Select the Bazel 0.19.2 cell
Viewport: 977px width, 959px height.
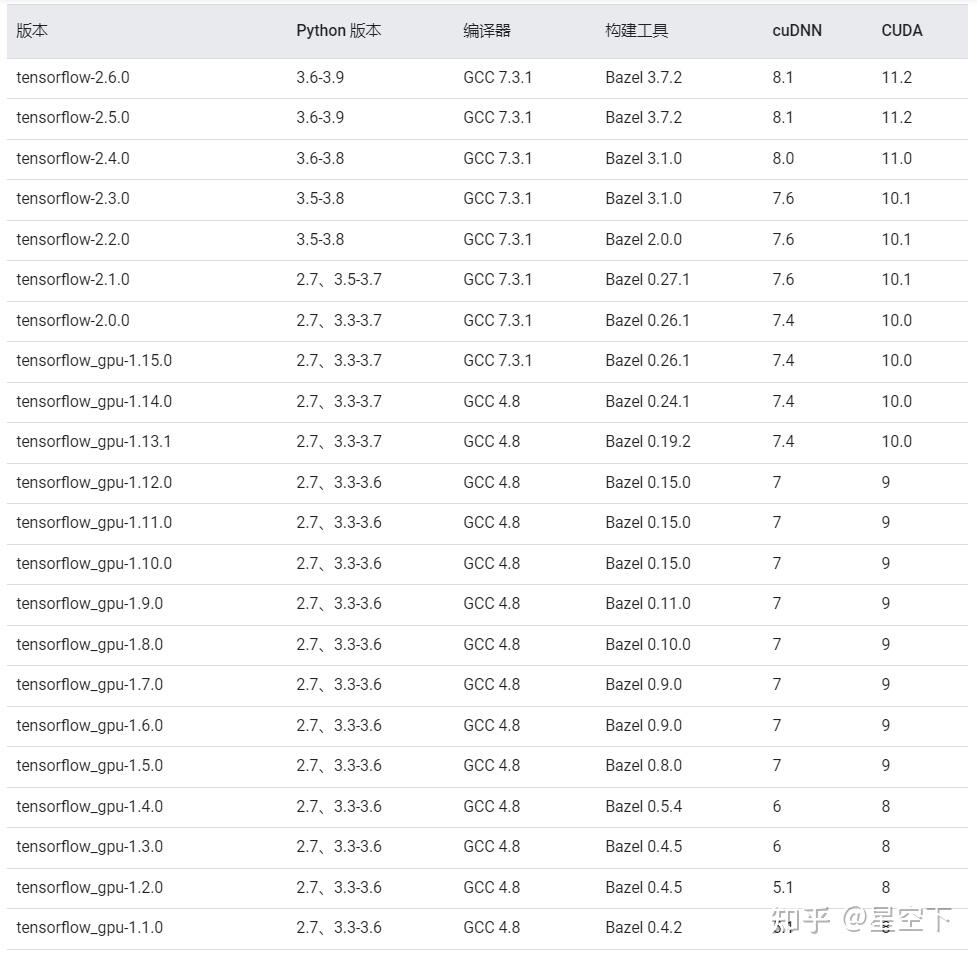coord(648,441)
